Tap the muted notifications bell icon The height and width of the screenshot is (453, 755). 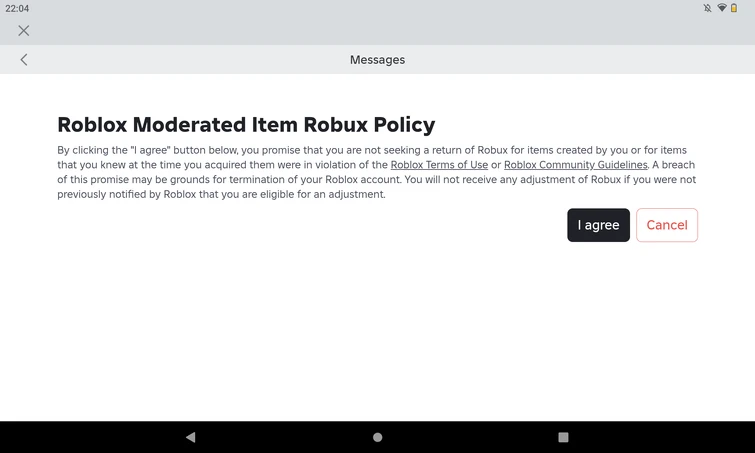(707, 8)
